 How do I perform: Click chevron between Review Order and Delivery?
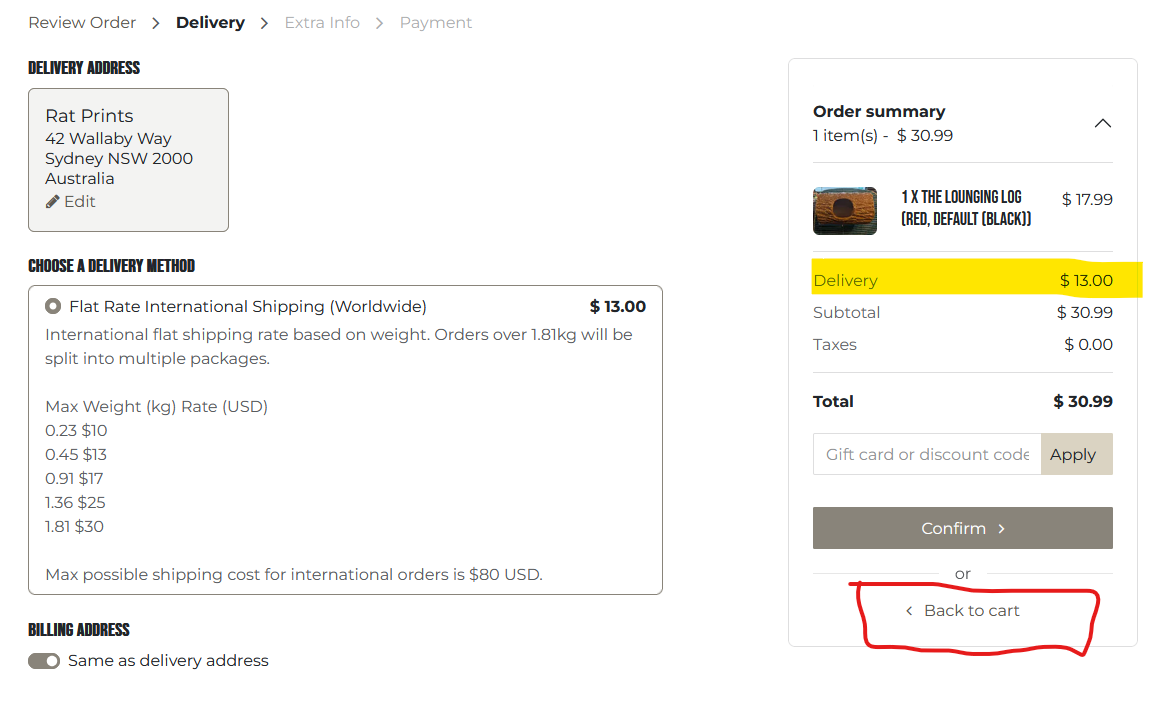156,23
